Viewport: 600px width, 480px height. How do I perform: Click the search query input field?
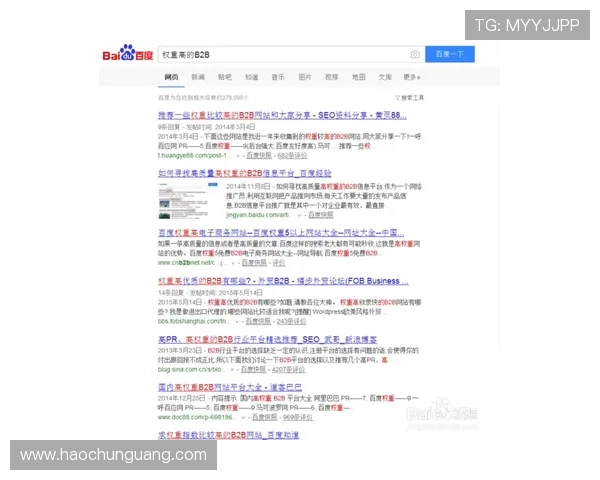283,55
